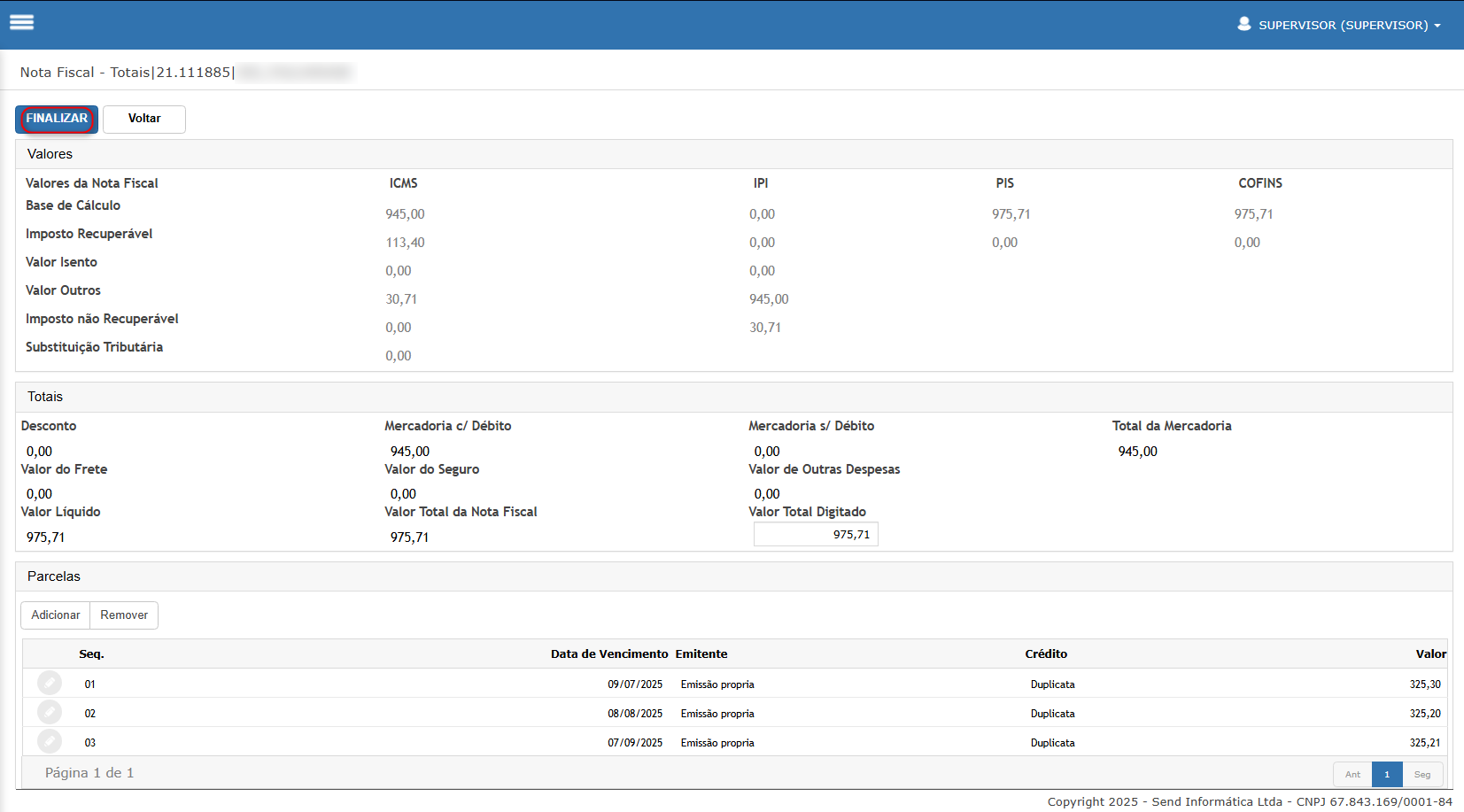Click the ICMS column label

(403, 183)
